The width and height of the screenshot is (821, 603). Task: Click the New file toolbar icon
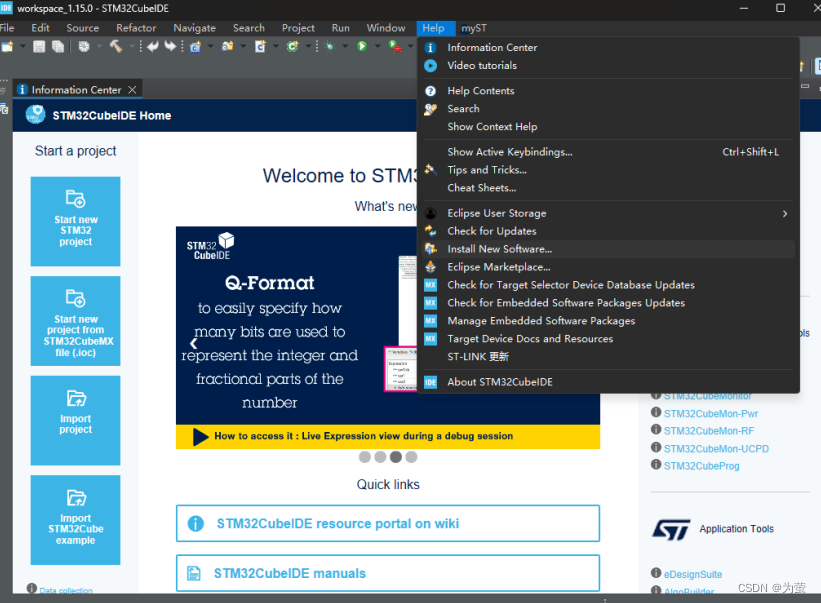[x=7, y=47]
